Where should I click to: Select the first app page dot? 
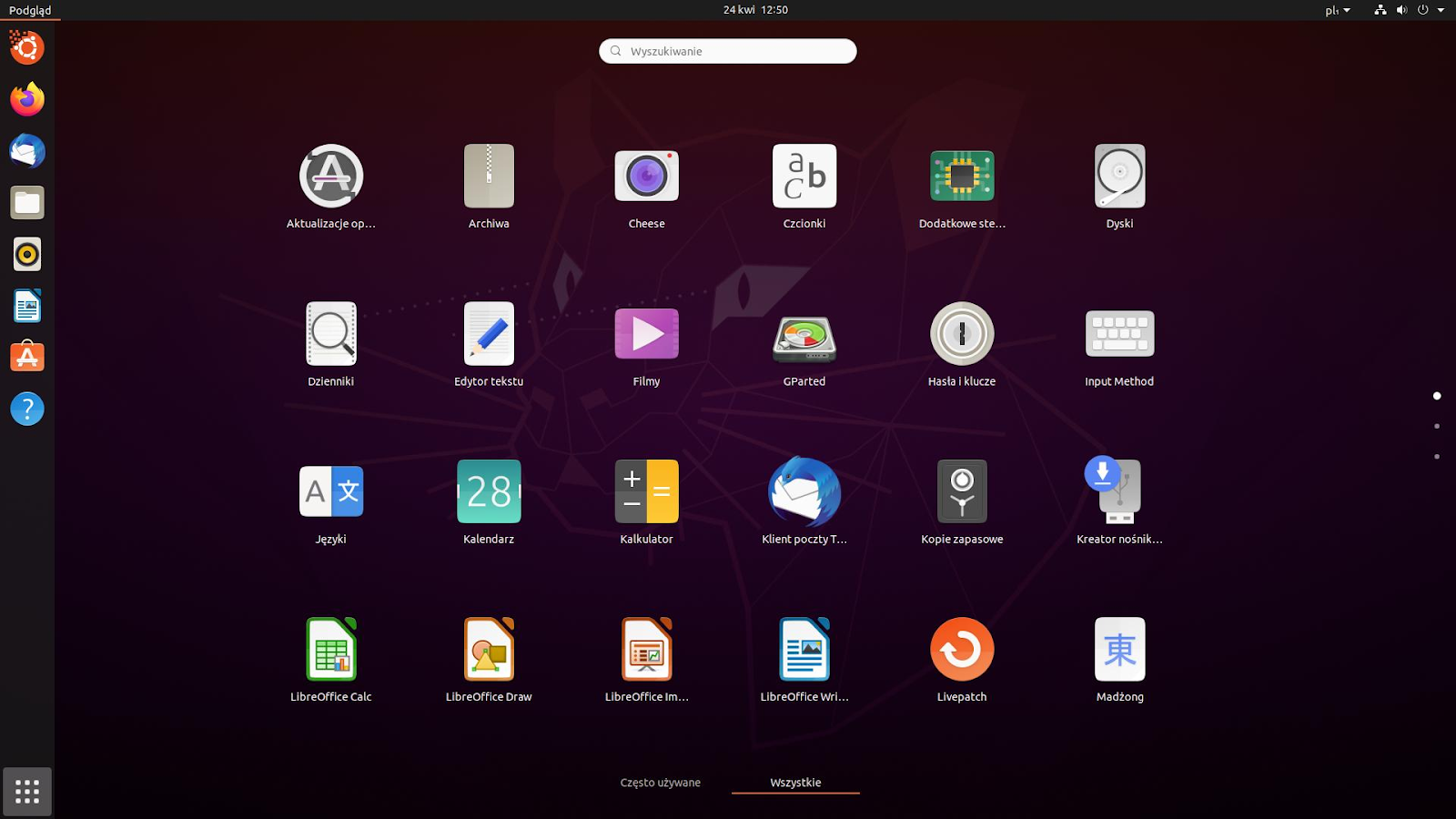pos(1437,396)
